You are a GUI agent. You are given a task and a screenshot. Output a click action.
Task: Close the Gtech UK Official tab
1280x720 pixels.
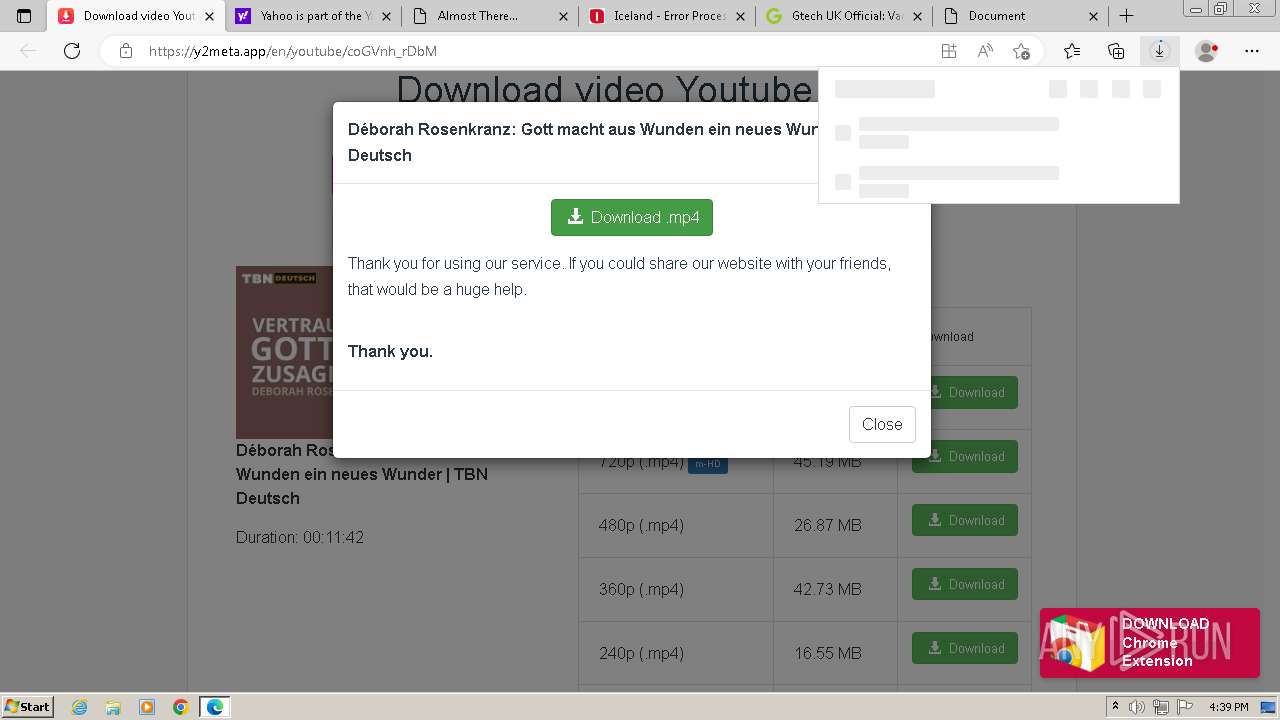click(x=918, y=16)
